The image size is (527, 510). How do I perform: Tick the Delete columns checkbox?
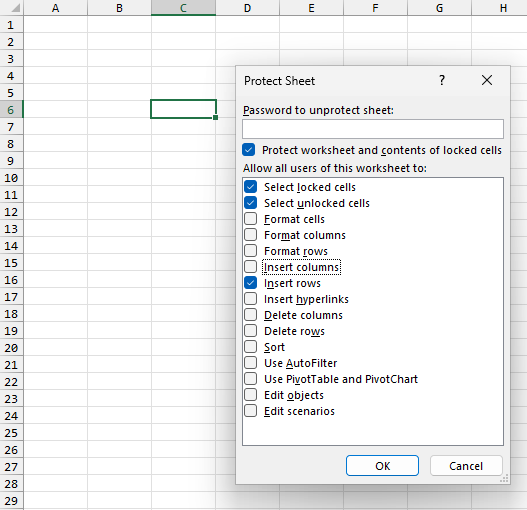pos(251,315)
